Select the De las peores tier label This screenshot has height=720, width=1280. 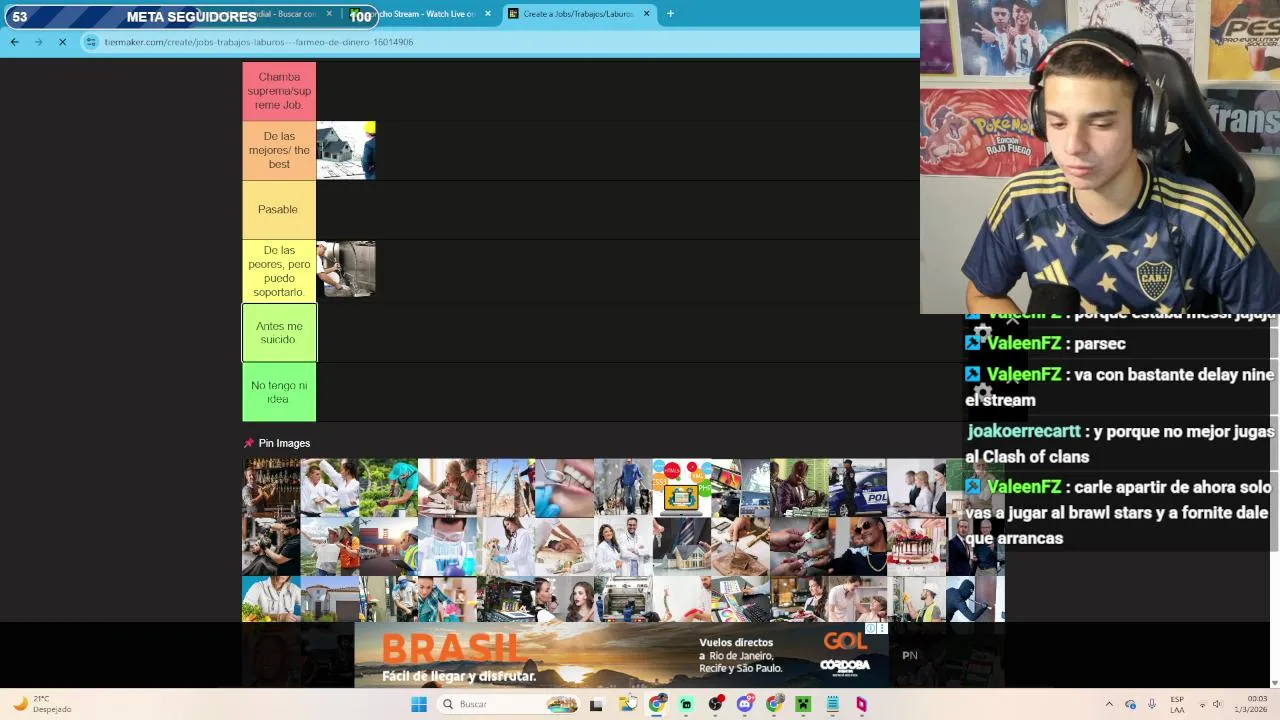click(x=279, y=271)
